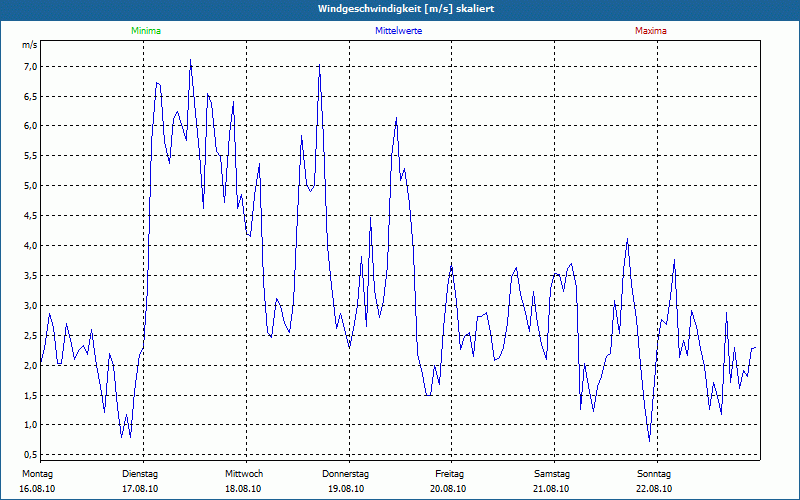Screen dimensions: 800x500
Task: Click the 0,5 y-axis value
Action: [x=30, y=455]
